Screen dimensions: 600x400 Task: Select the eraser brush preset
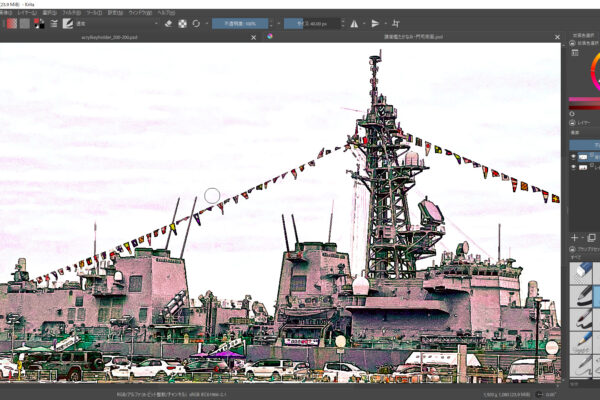(x=581, y=273)
